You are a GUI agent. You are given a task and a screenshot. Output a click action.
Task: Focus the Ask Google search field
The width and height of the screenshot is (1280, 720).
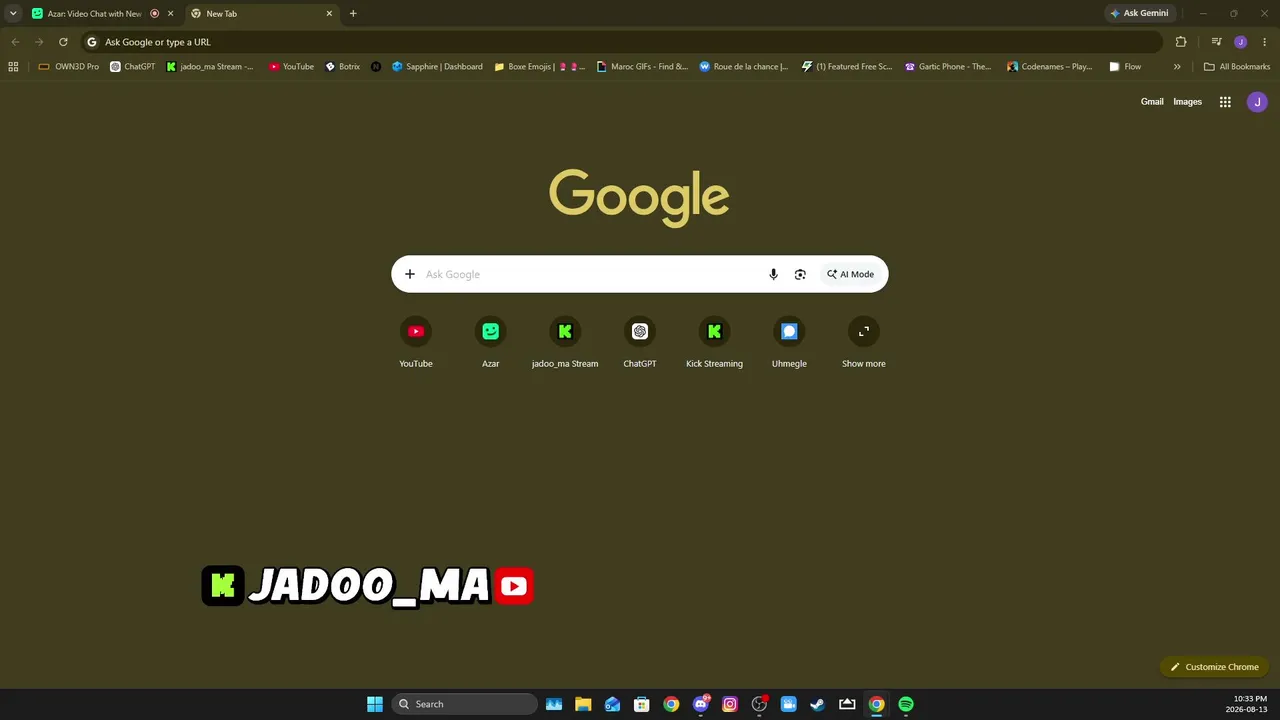coord(590,274)
